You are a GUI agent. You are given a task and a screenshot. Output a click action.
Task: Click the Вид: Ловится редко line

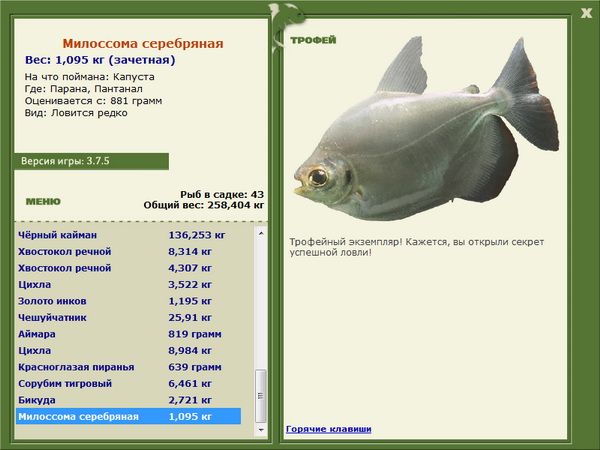[x=76, y=113]
